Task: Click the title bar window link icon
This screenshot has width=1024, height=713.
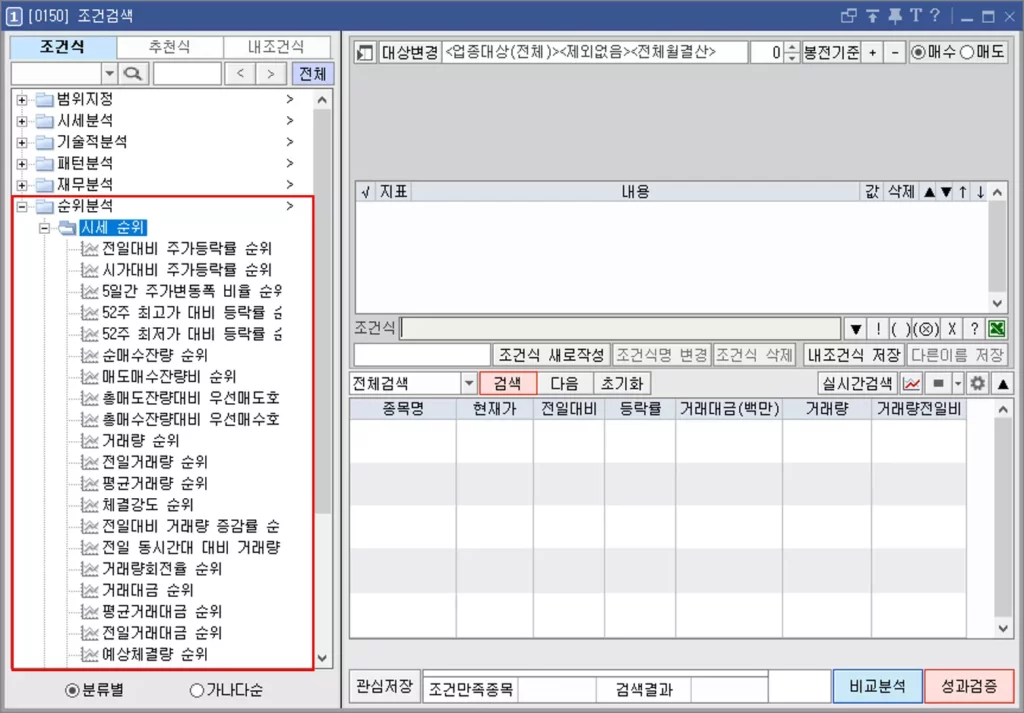Action: pos(848,16)
